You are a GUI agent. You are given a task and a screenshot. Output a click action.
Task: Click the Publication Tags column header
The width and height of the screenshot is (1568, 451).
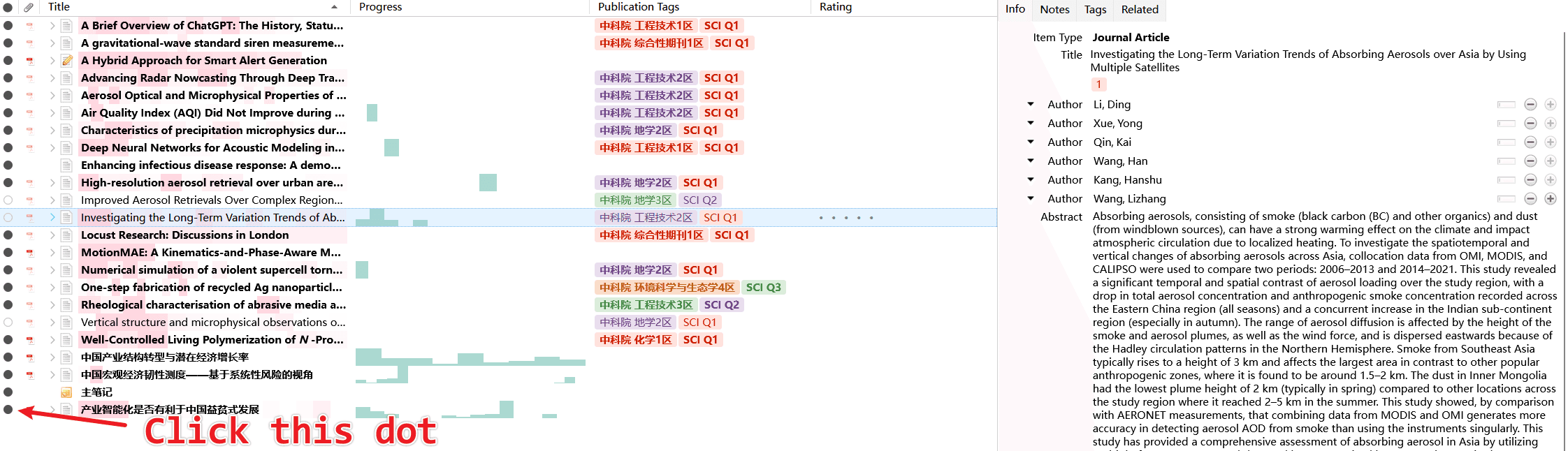pyautogui.click(x=638, y=7)
